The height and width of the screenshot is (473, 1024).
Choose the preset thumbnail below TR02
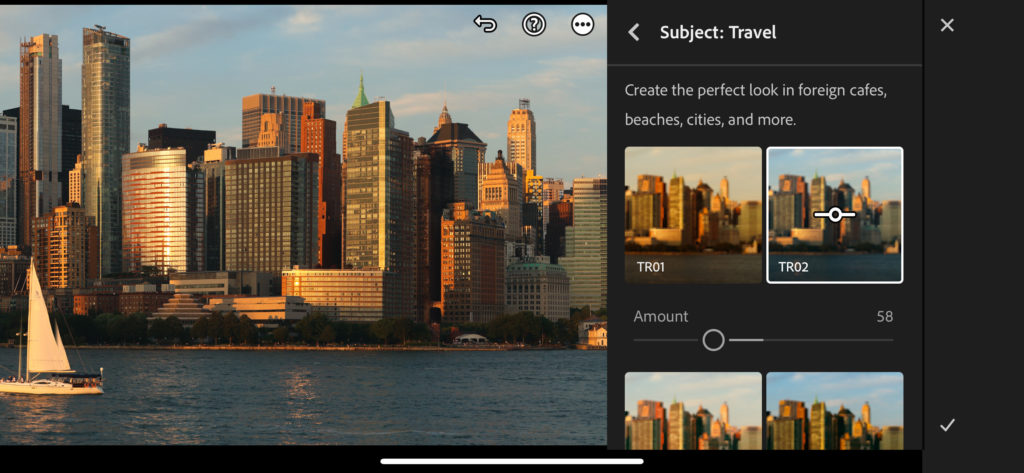[x=835, y=410]
